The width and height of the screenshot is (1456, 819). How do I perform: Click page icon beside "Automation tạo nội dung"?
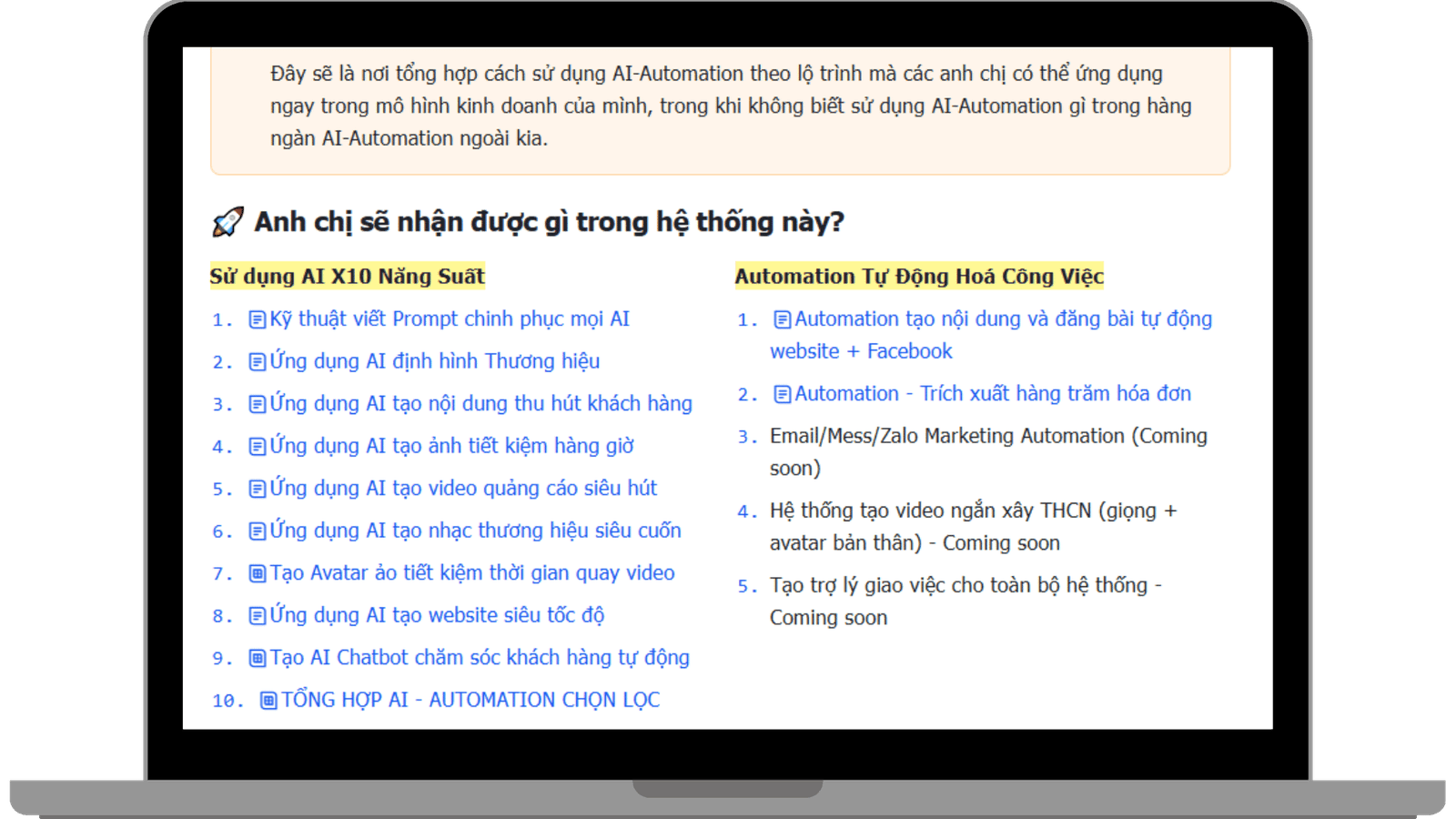(782, 319)
